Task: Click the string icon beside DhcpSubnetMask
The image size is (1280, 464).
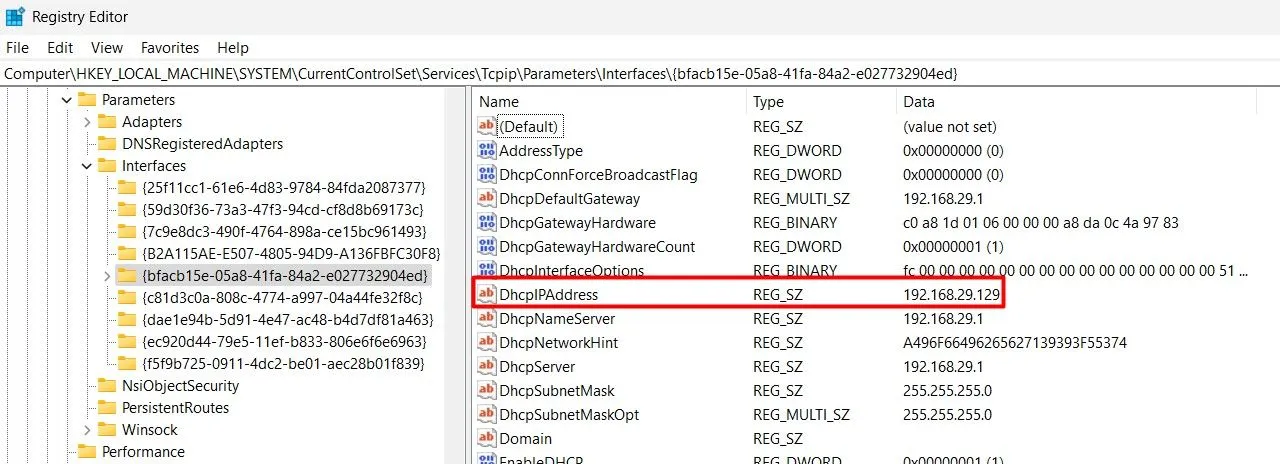Action: pyautogui.click(x=487, y=390)
